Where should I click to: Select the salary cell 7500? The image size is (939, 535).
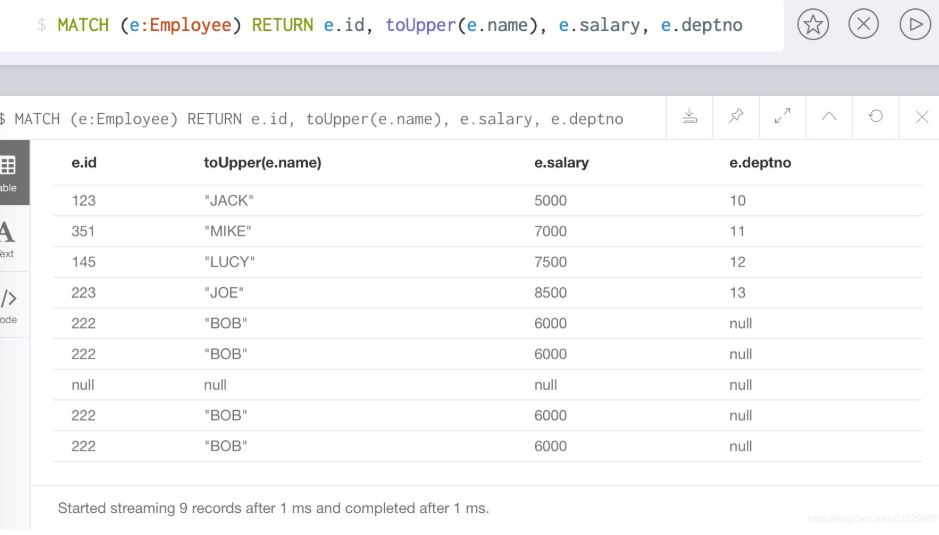550,262
